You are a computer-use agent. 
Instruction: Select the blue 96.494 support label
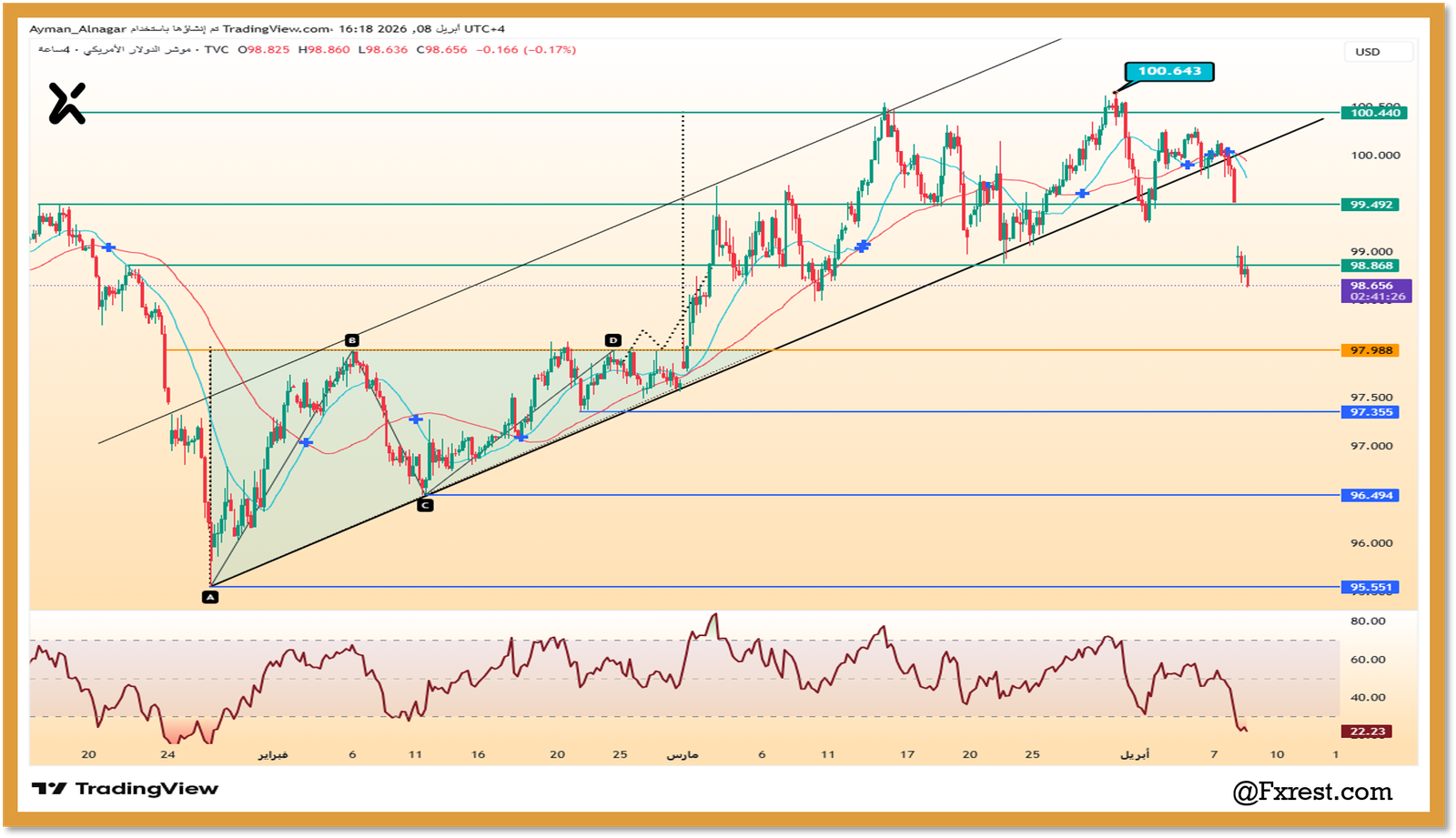[x=1370, y=496]
